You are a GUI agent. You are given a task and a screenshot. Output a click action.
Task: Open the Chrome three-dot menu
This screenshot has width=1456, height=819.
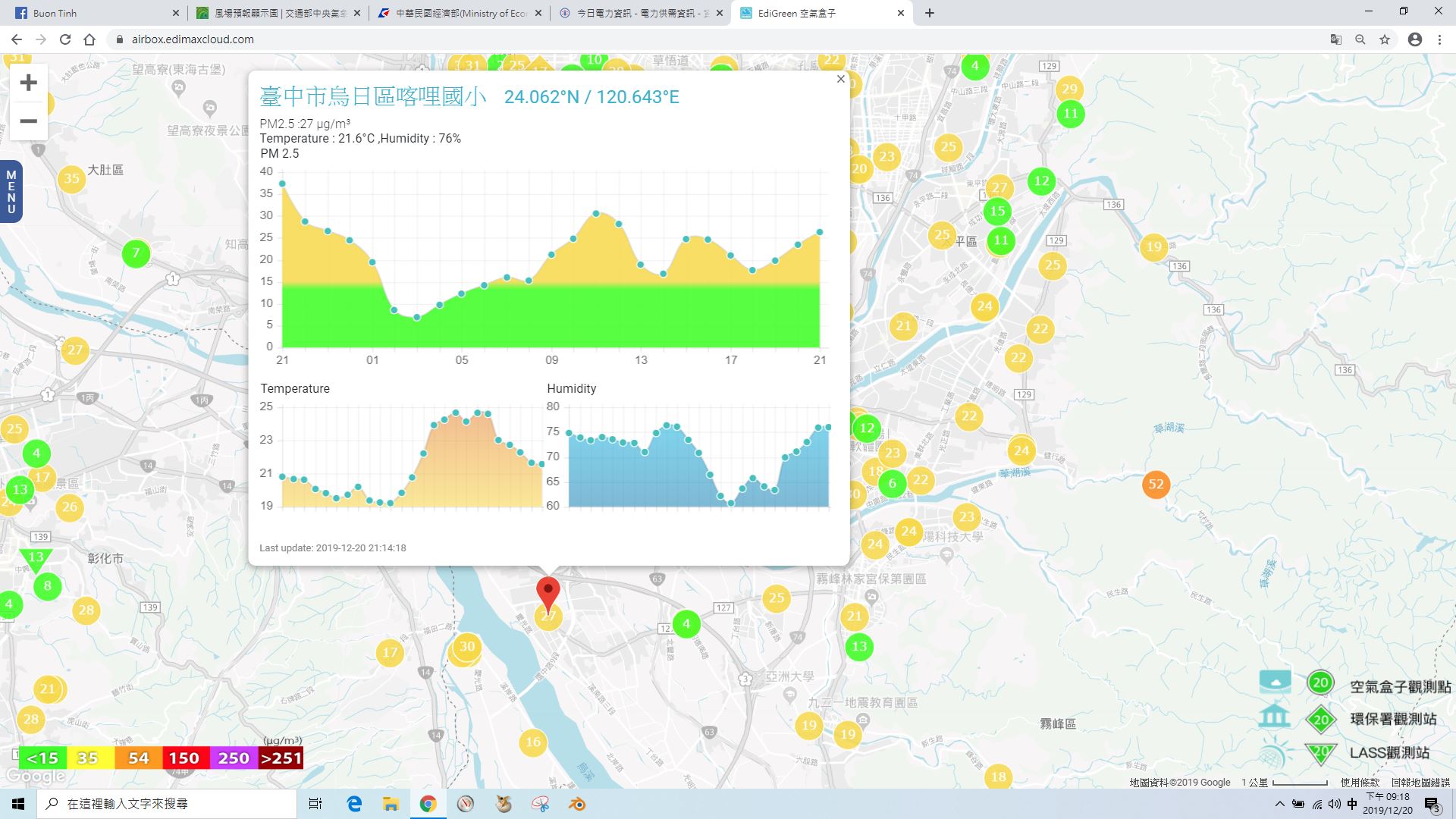(1439, 39)
